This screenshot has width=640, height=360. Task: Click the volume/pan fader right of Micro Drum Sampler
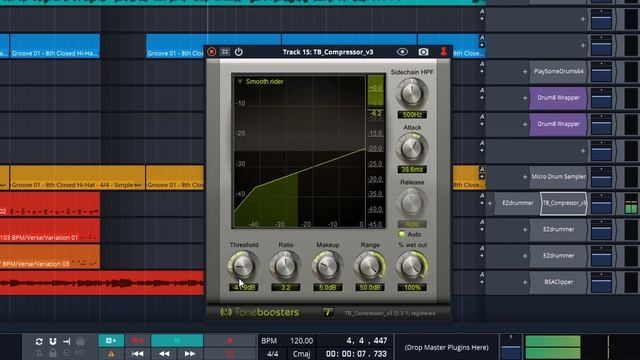[x=602, y=177]
